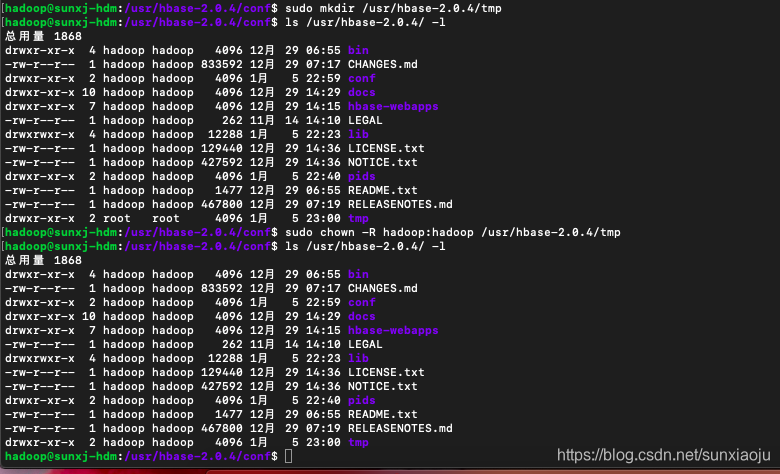780x474 pixels.
Task: Click 'root' owner in the tmp row
Action: [x=116, y=218]
